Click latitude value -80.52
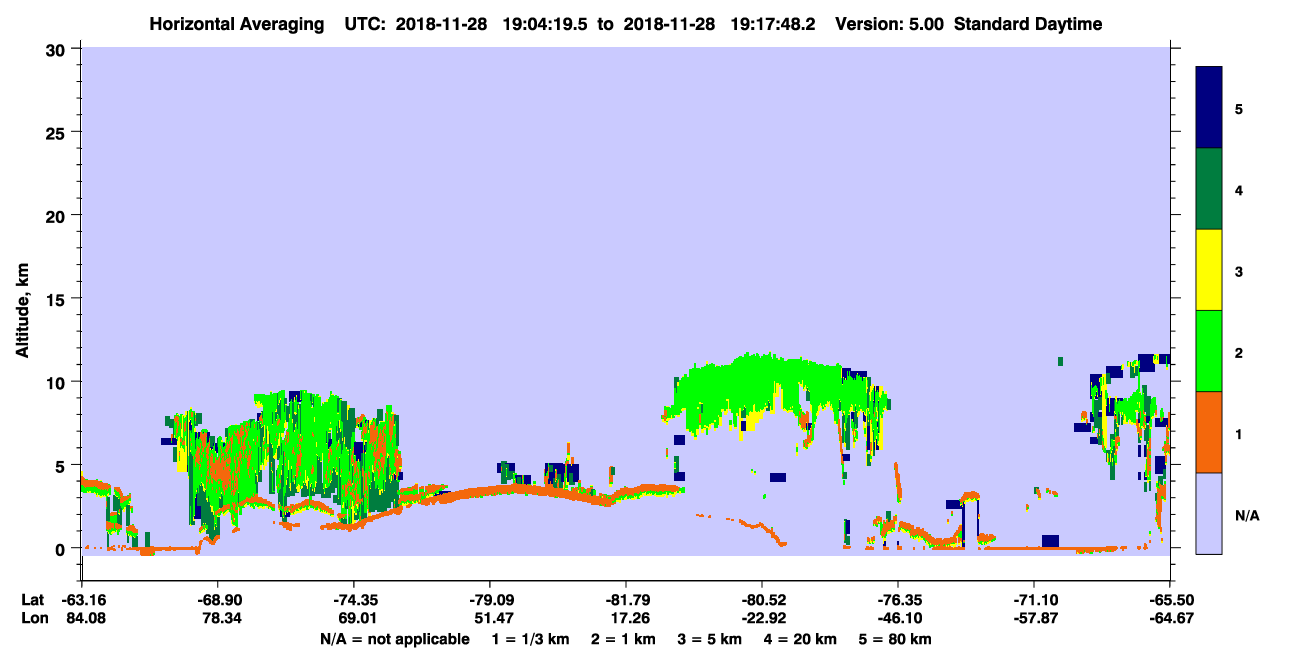The height and width of the screenshot is (667, 1300). pyautogui.click(x=762, y=599)
